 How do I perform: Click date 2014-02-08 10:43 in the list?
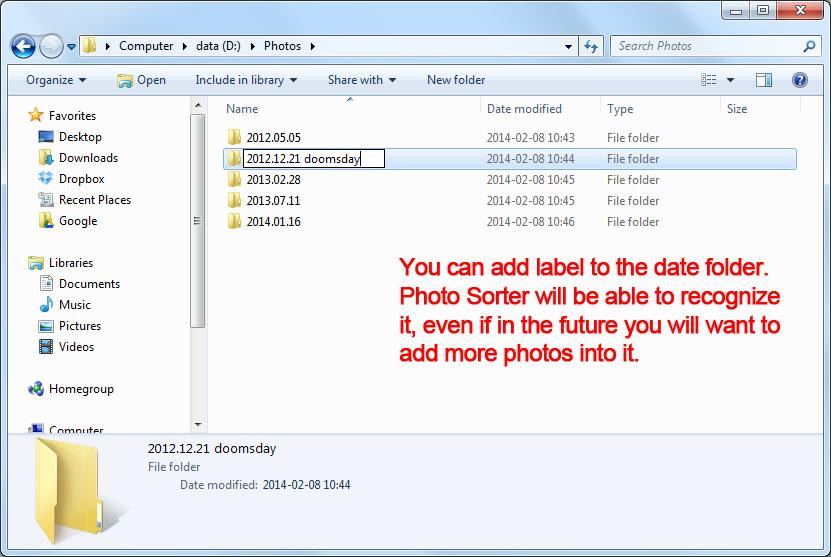point(531,138)
